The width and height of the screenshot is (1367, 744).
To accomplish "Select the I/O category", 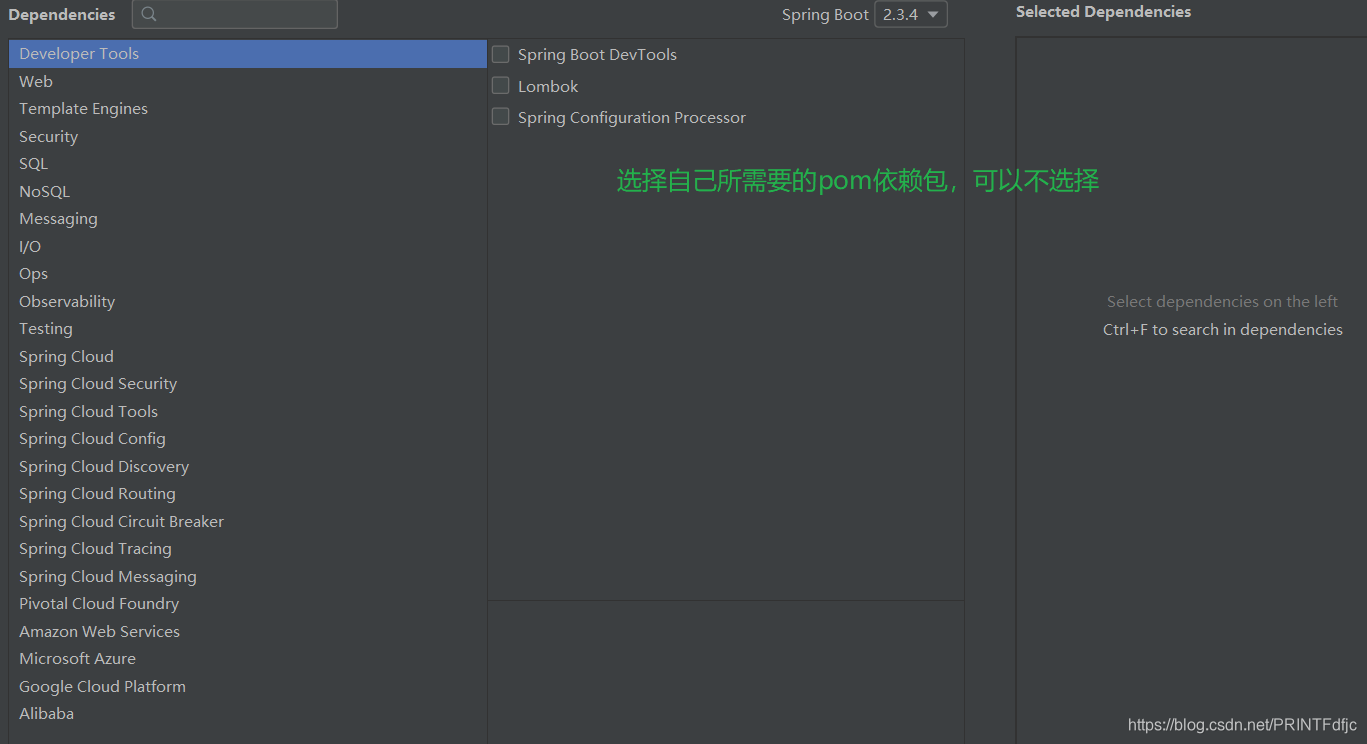I will point(247,247).
